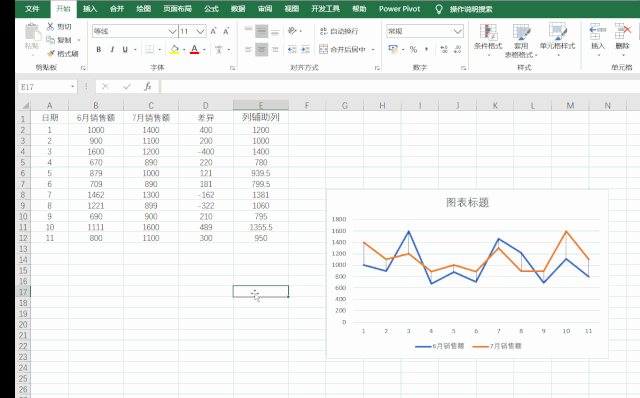
Task: Open font color dropdown arrow
Action: click(204, 50)
